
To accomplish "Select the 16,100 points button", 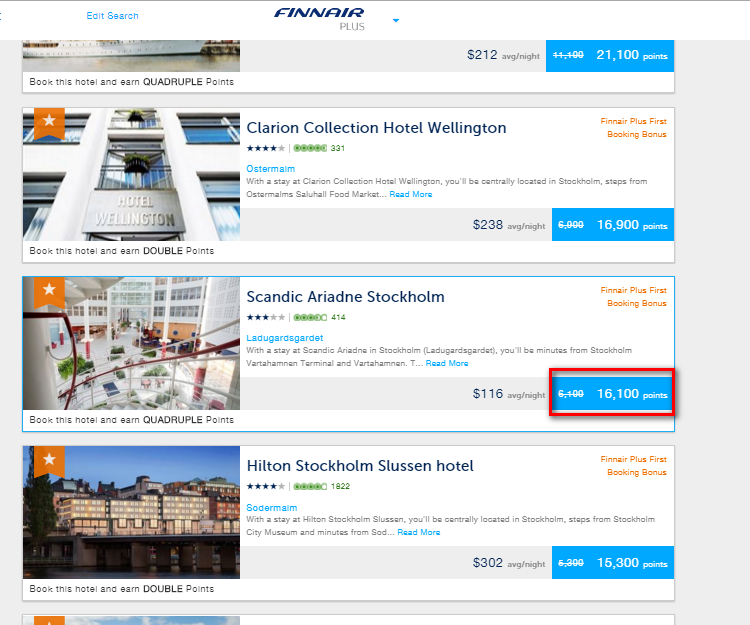I will (613, 394).
